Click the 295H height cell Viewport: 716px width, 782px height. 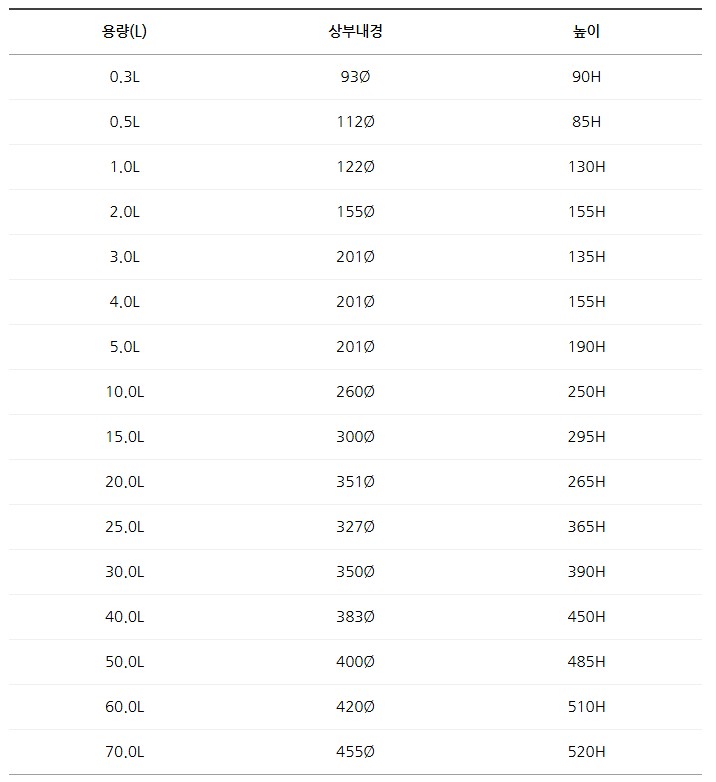coord(586,437)
